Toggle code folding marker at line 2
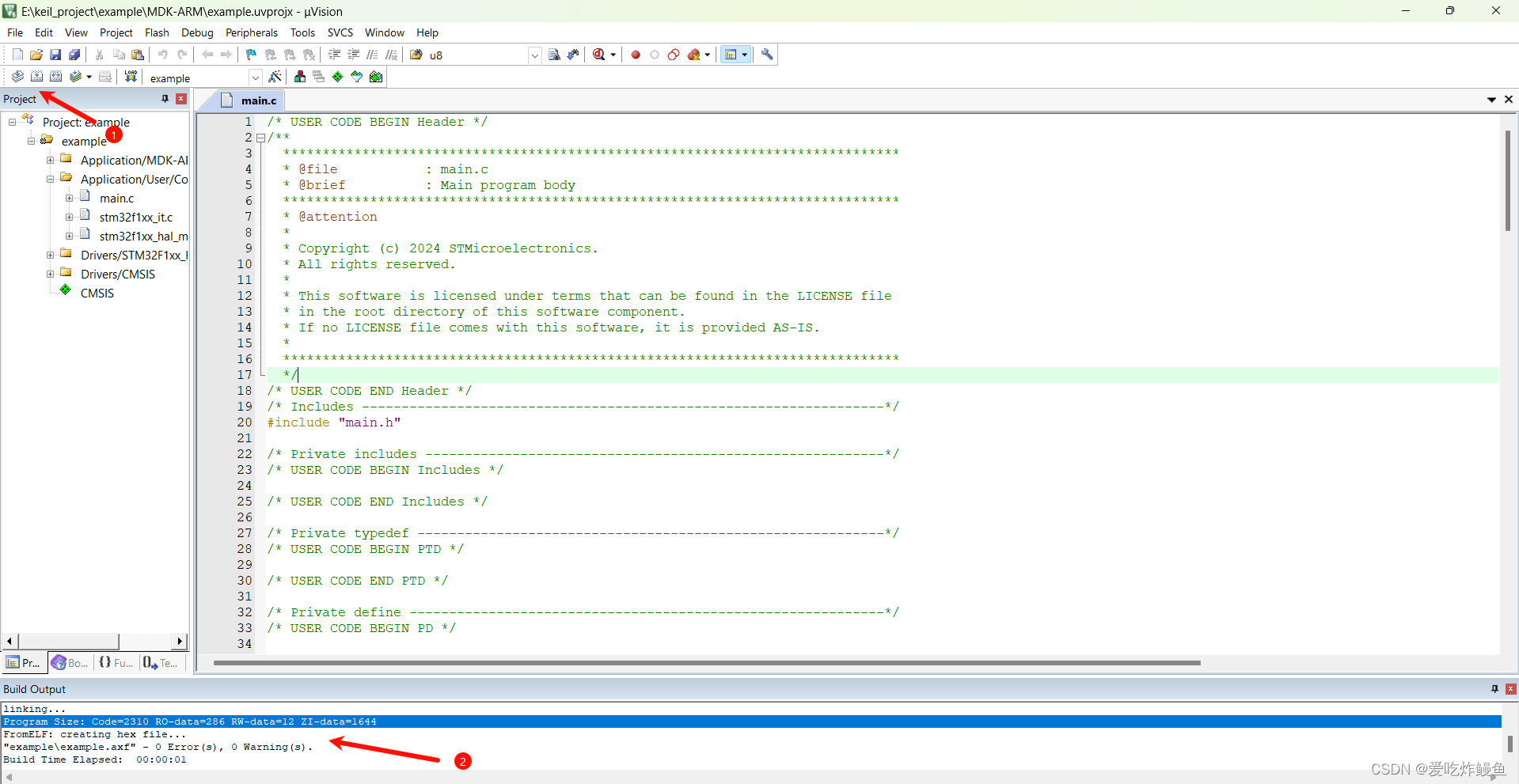The width and height of the screenshot is (1519, 784). click(x=260, y=138)
